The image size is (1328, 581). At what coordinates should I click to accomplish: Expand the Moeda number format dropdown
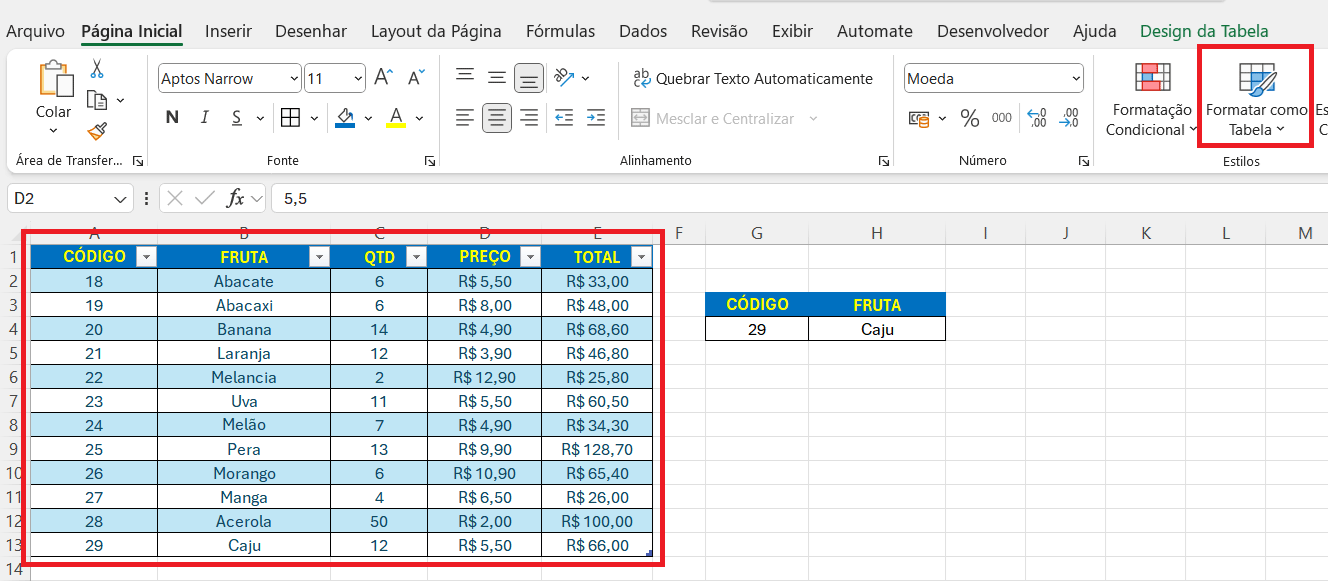click(1075, 78)
